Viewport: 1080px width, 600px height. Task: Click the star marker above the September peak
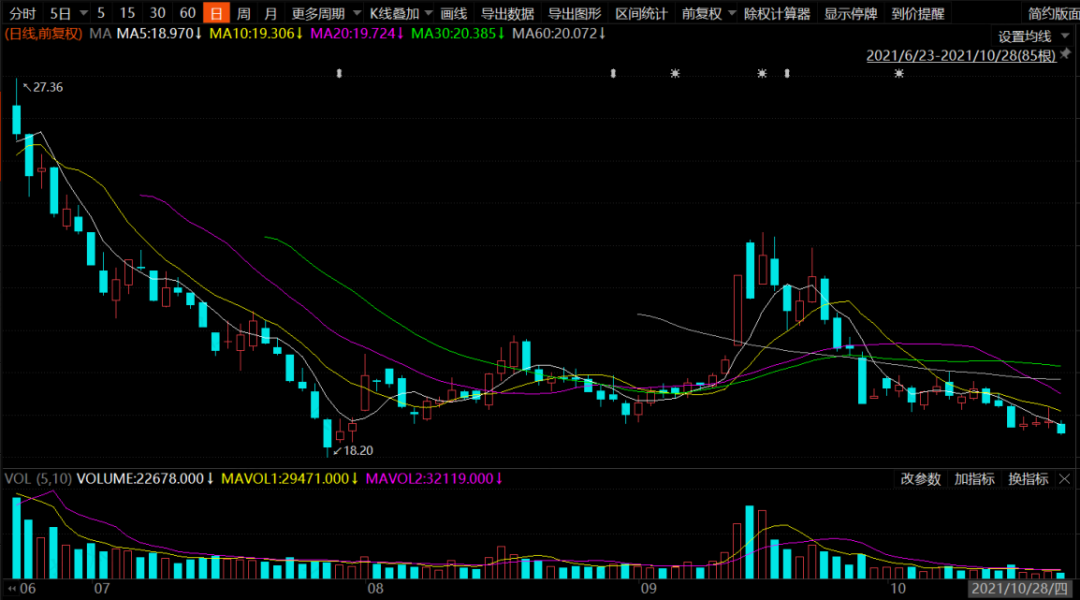coord(762,73)
